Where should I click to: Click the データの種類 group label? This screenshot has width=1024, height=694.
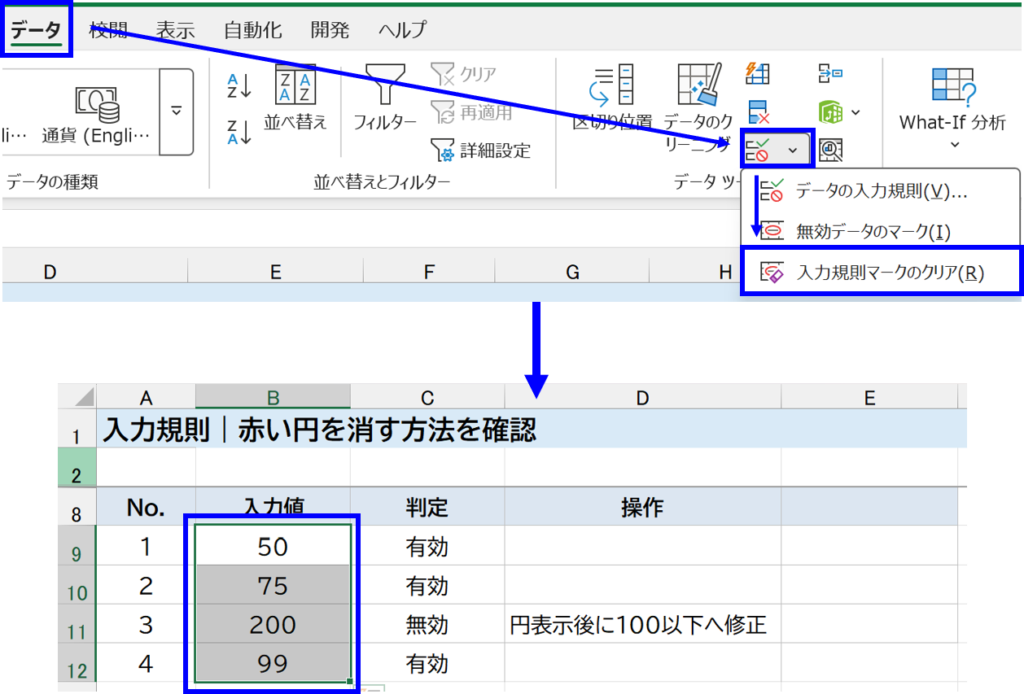(x=52, y=182)
